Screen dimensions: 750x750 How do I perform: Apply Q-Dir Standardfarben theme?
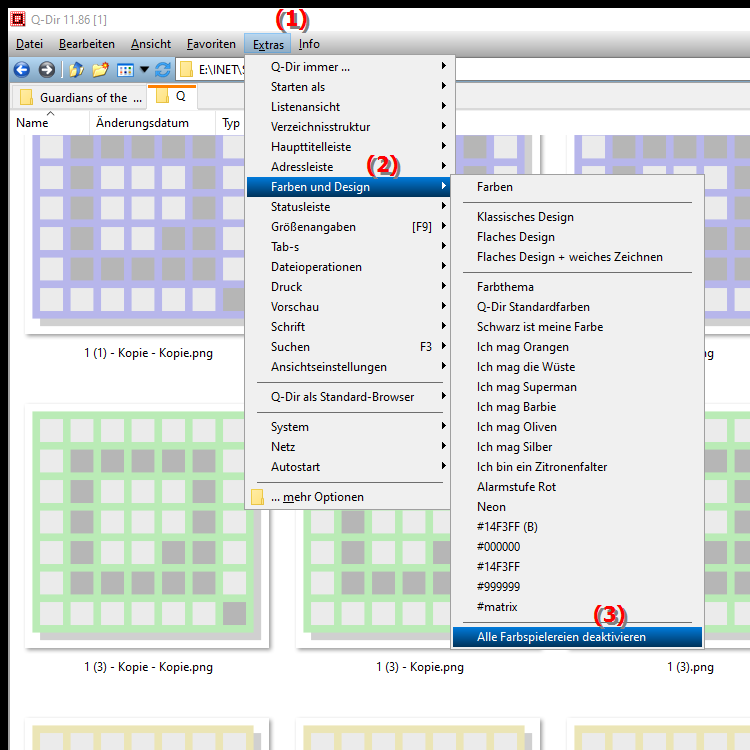coord(577,307)
